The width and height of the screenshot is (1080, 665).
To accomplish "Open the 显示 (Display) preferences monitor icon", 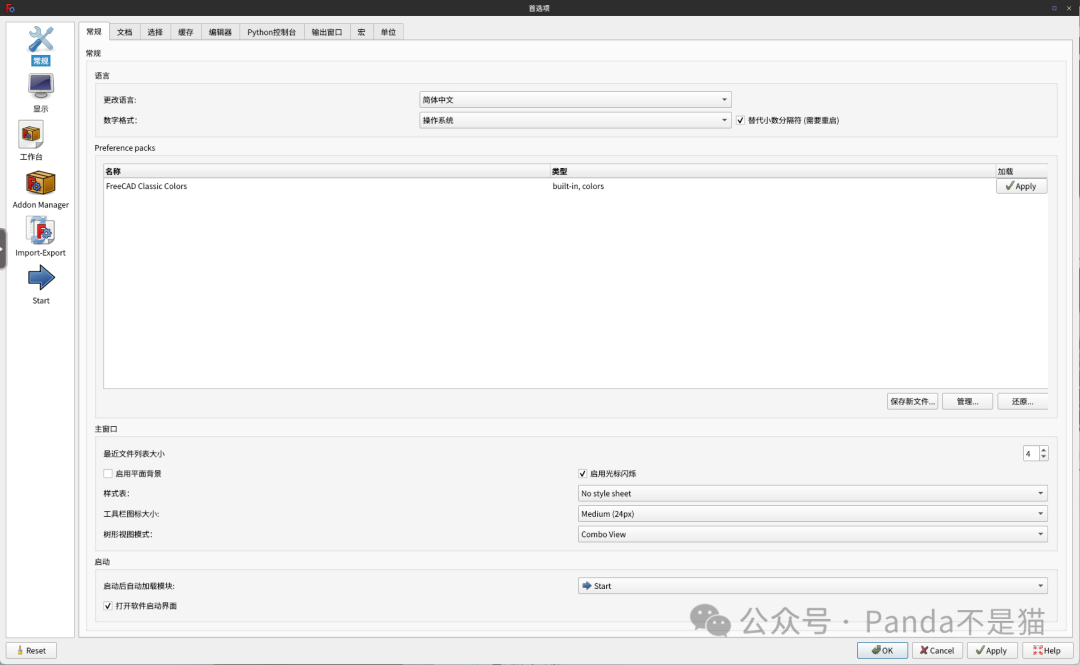I will (x=41, y=86).
